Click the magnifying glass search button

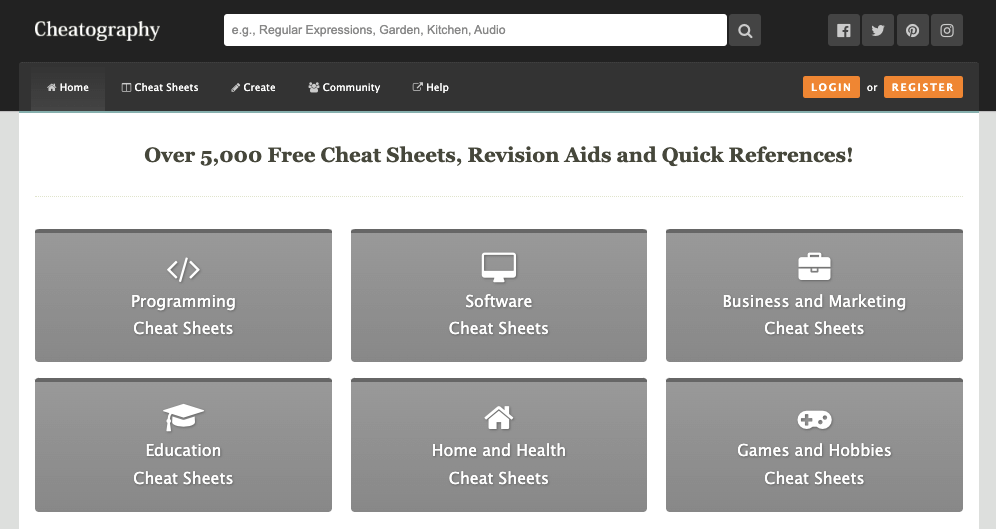pyautogui.click(x=744, y=30)
